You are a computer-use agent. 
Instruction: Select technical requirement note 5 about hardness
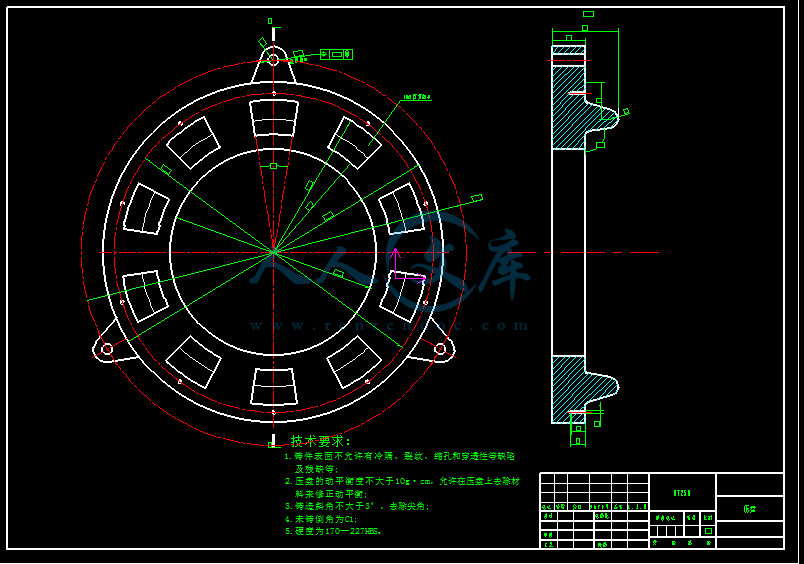pyautogui.click(x=333, y=531)
